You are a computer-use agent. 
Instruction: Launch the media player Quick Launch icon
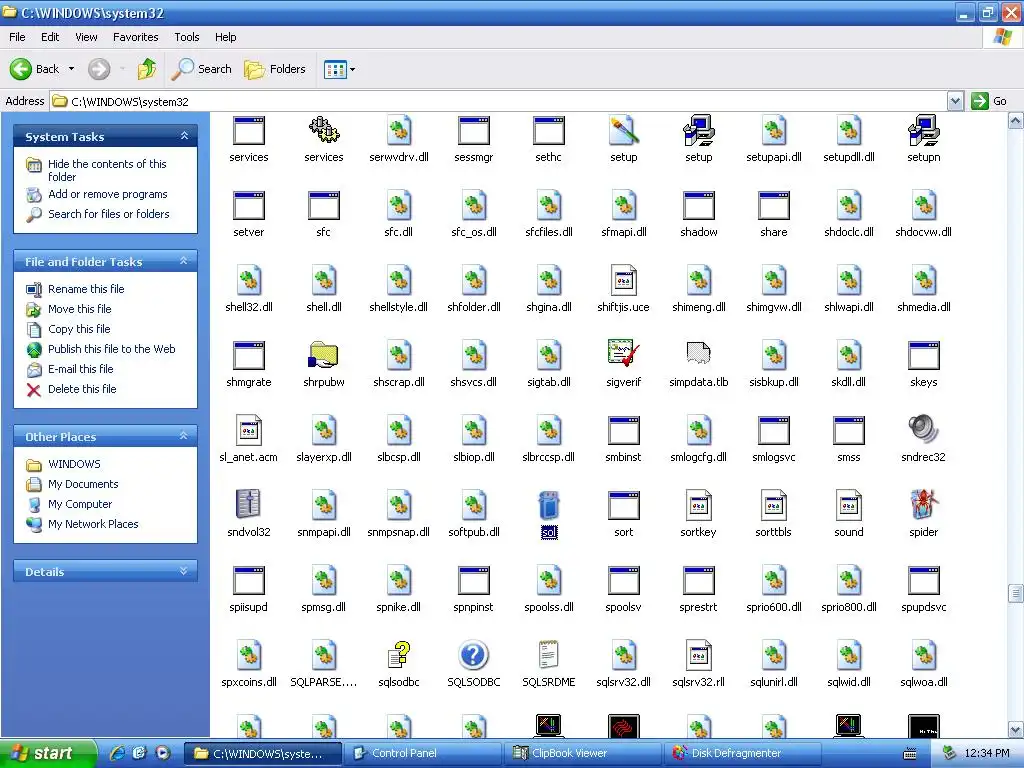click(x=163, y=753)
